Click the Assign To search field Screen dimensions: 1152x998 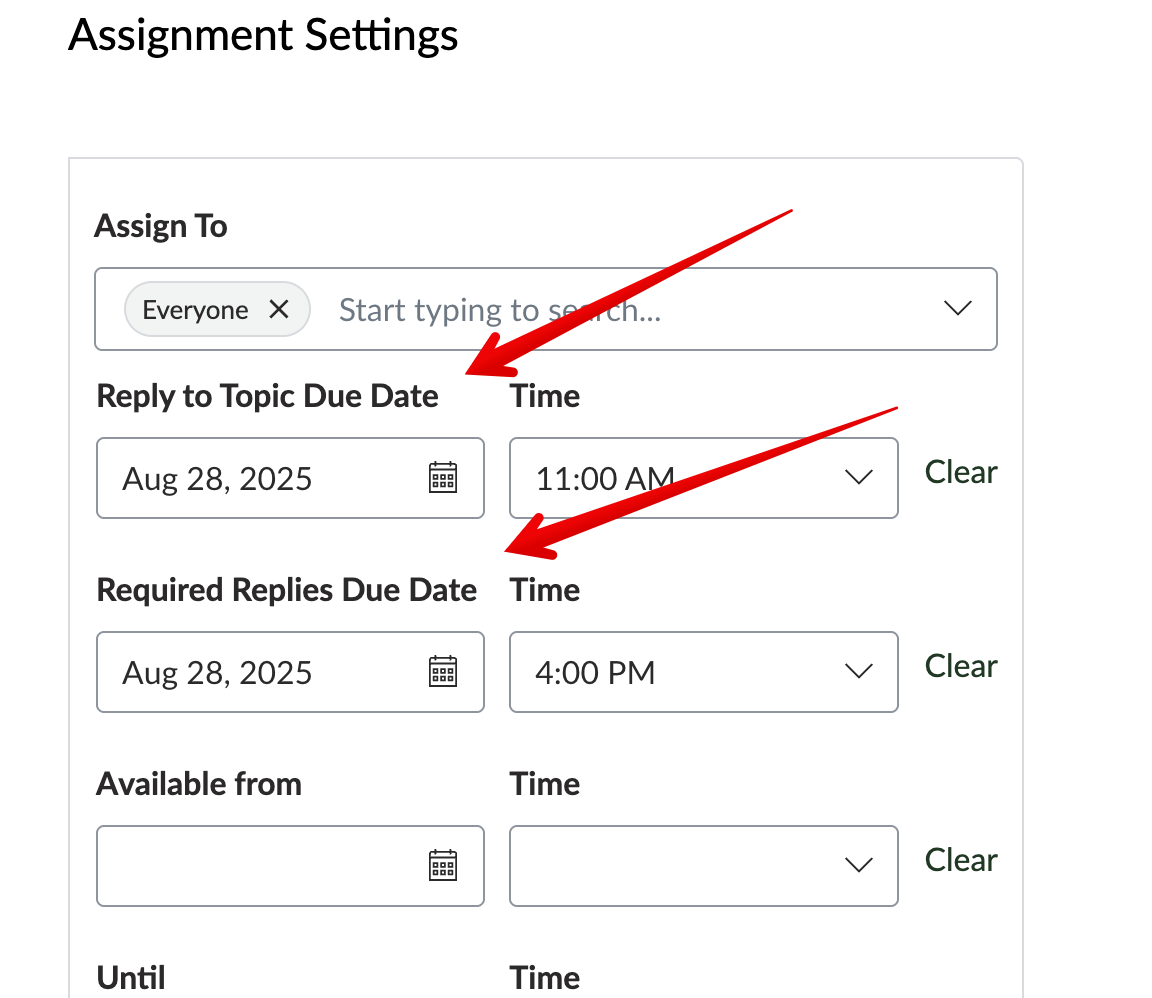click(600, 310)
